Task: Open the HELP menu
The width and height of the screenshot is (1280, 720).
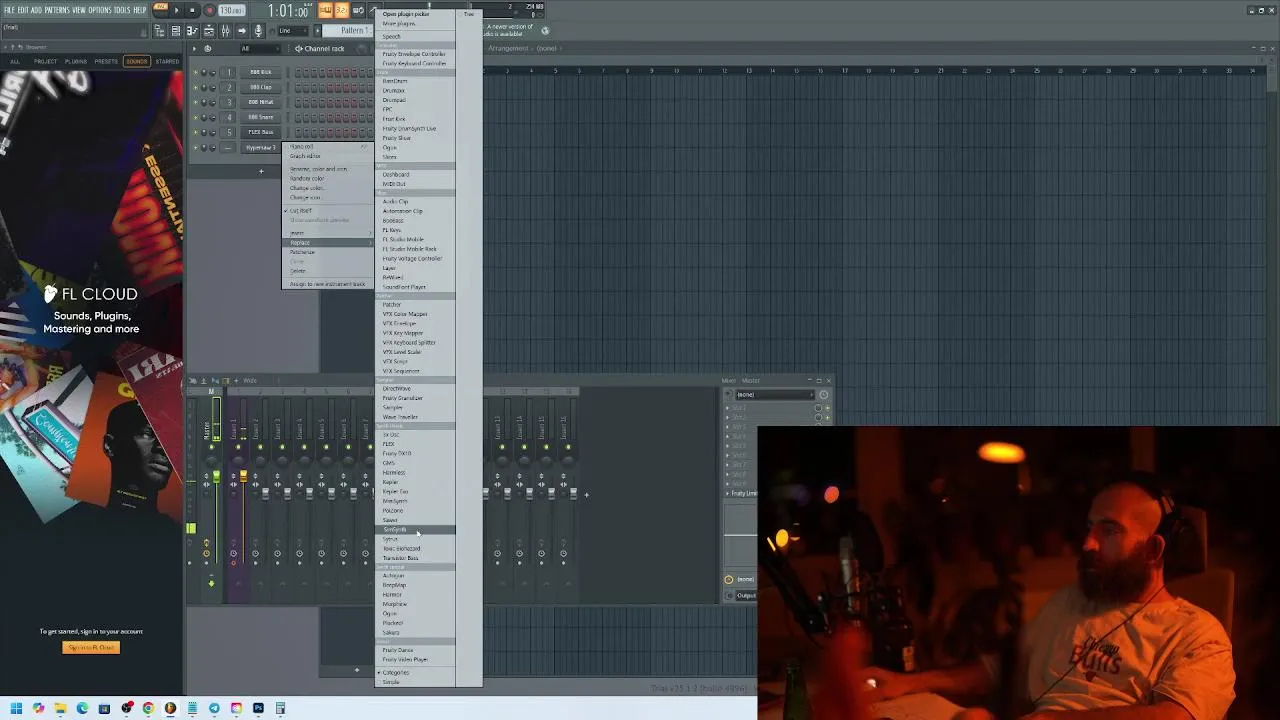Action: point(140,10)
